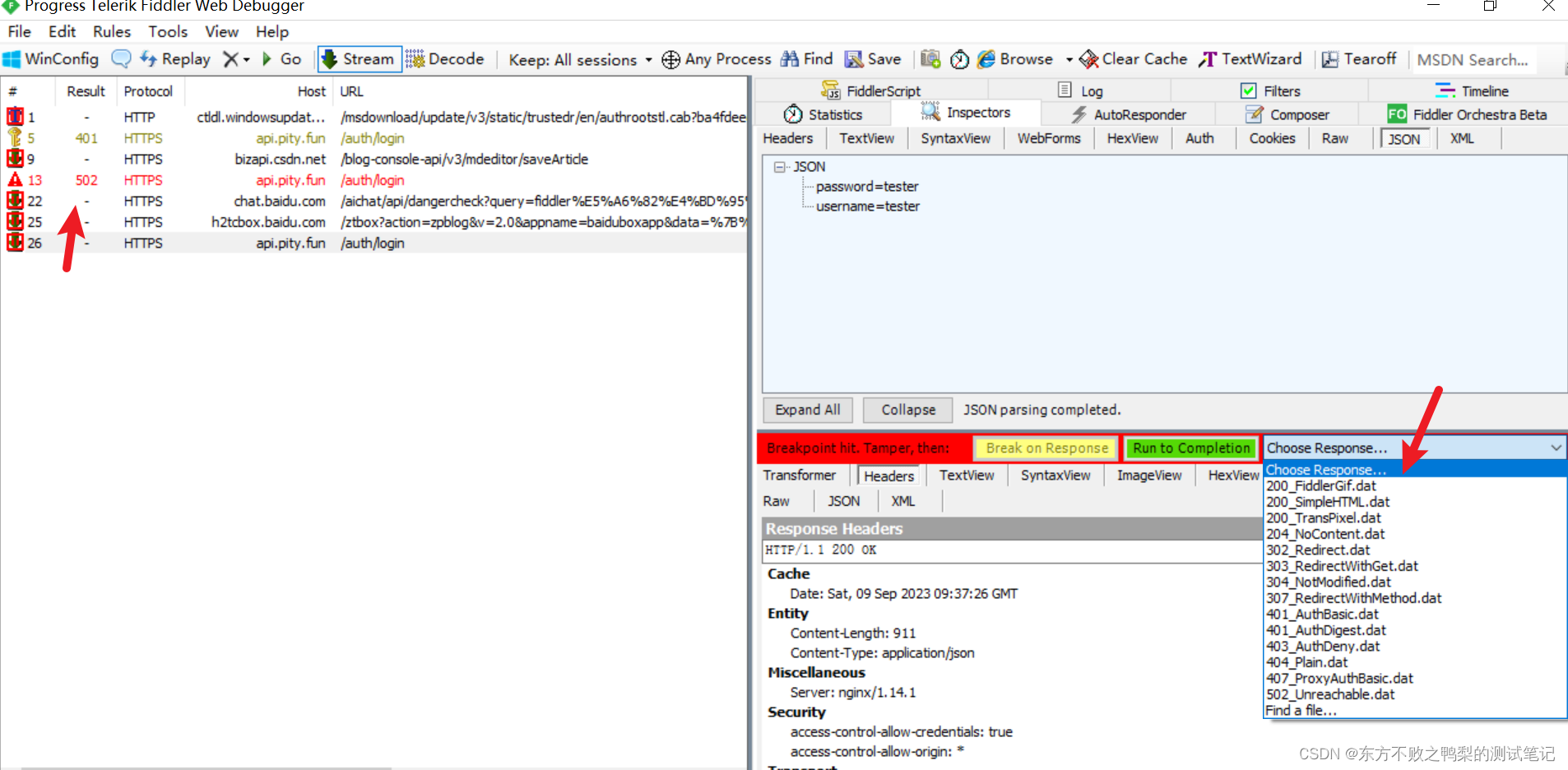Viewport: 1568px width, 770px height.
Task: Click the camera screenshot icon
Action: click(x=930, y=59)
